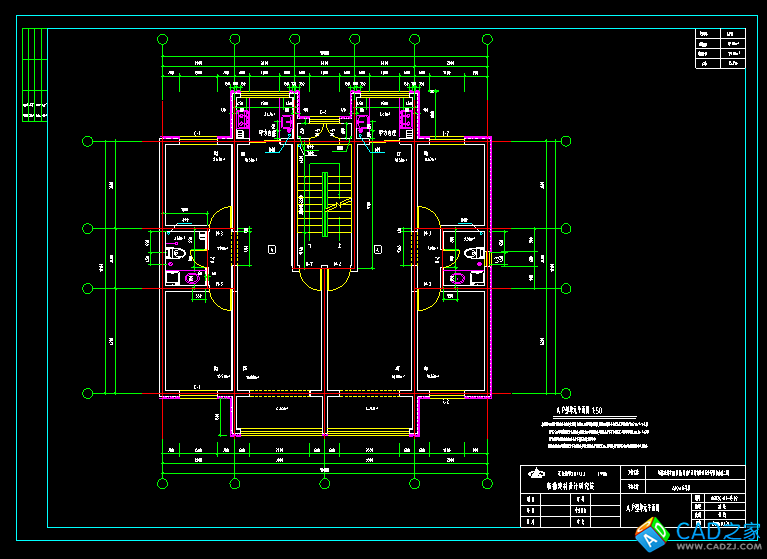
Task: Click the www.cadzj.com watermark link
Action: (716, 548)
